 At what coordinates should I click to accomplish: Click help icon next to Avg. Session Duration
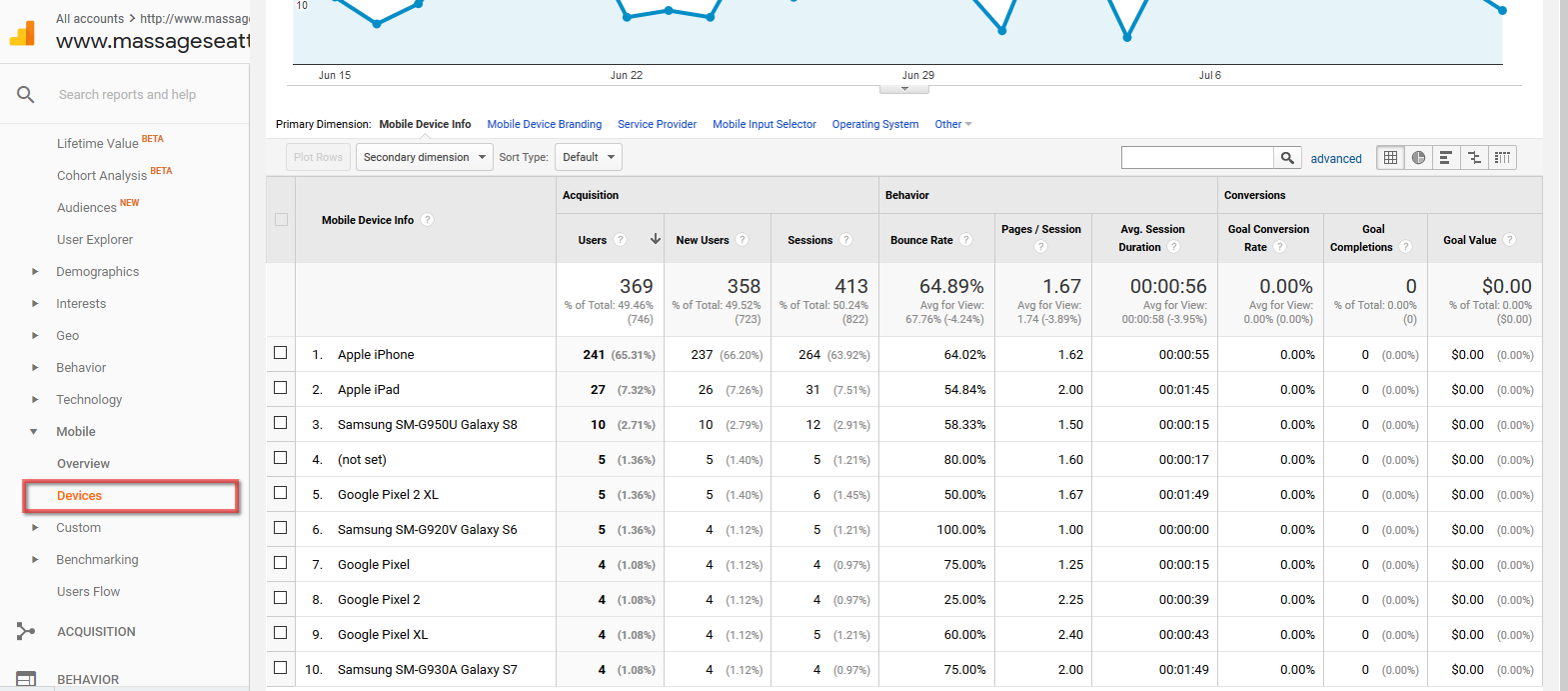[x=1174, y=247]
